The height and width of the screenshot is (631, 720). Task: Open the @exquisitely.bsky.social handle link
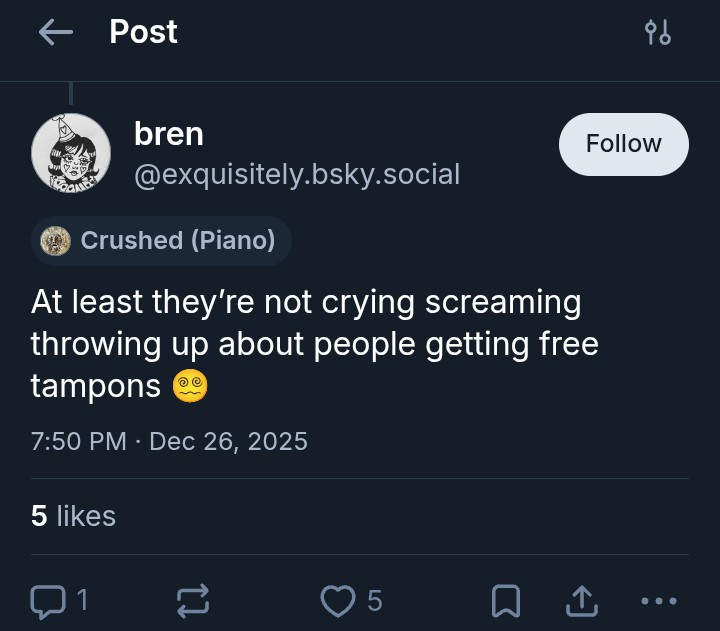click(x=297, y=175)
